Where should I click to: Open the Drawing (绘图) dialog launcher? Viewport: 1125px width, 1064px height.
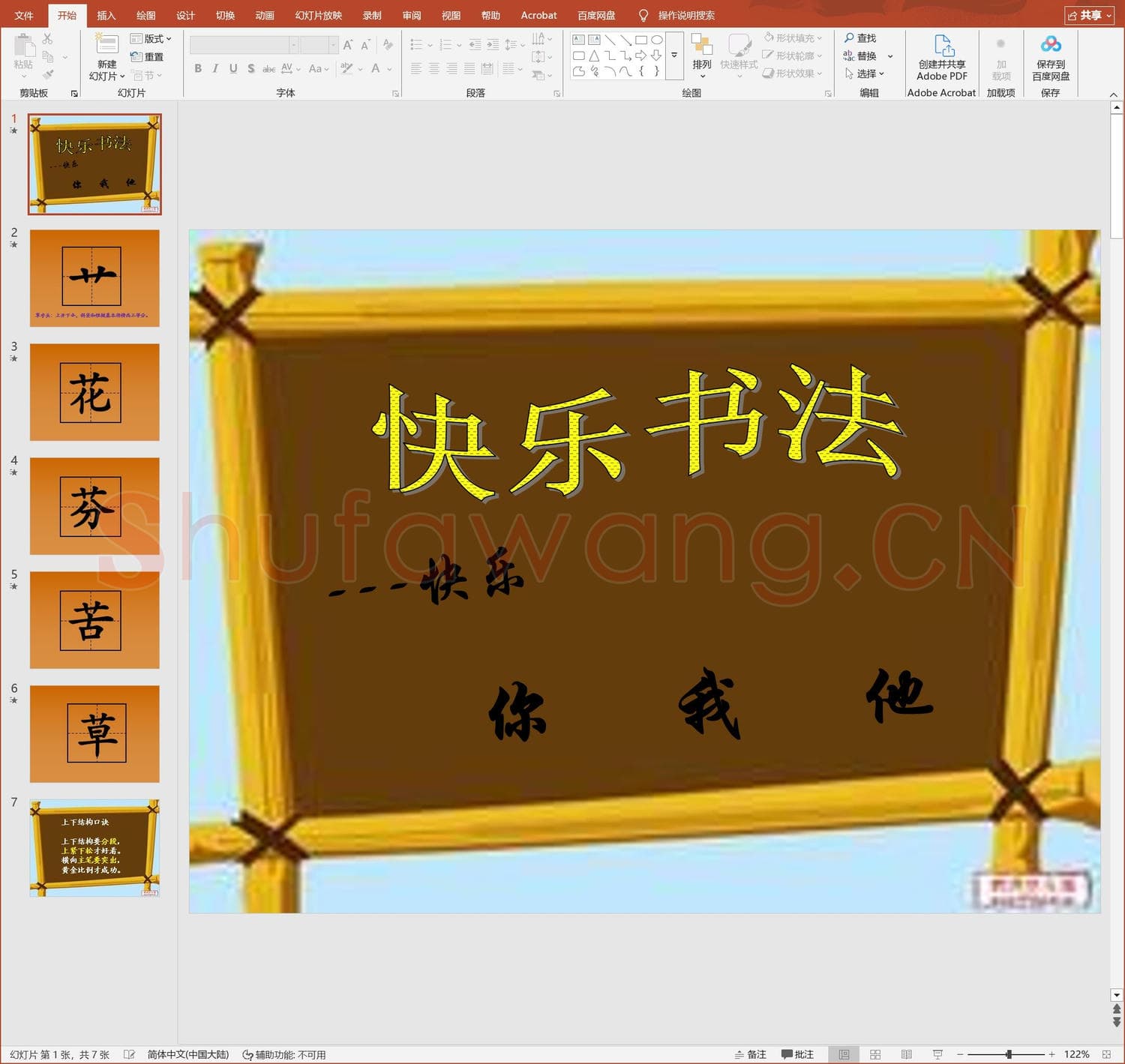tap(828, 94)
